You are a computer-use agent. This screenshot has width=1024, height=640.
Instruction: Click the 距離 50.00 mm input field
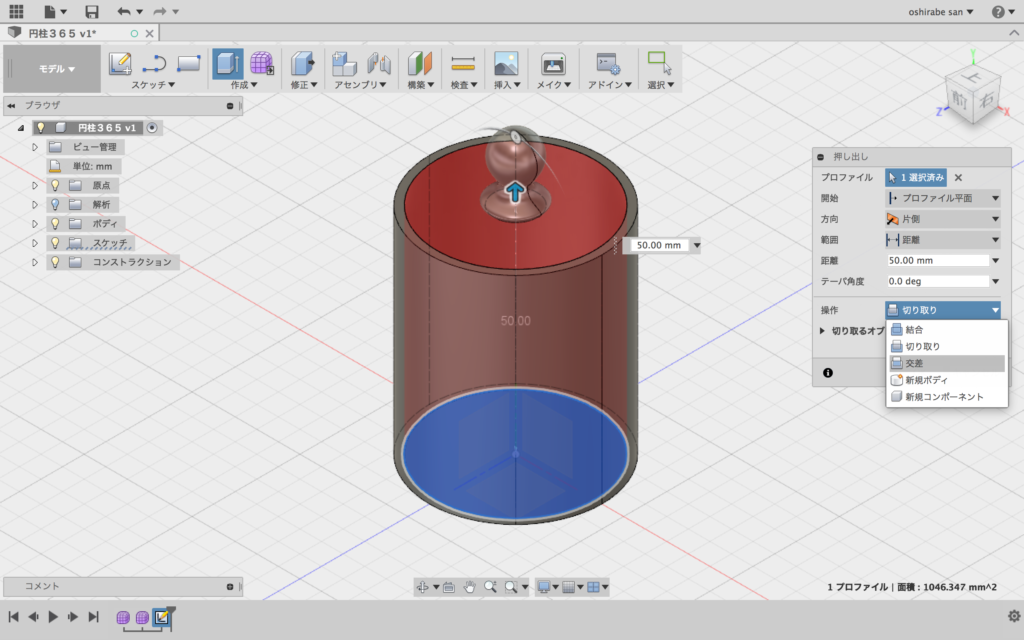tap(938, 261)
